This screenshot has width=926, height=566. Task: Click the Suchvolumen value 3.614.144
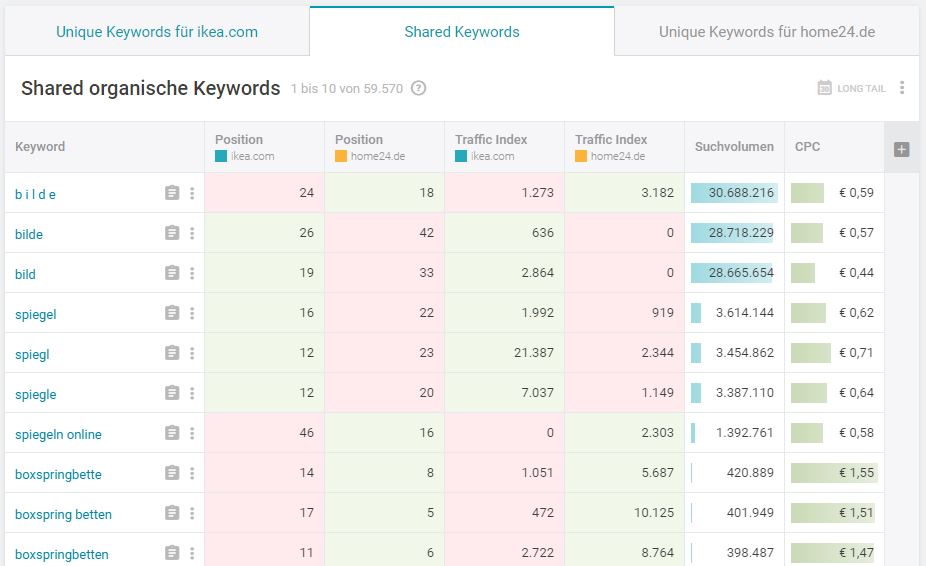745,313
